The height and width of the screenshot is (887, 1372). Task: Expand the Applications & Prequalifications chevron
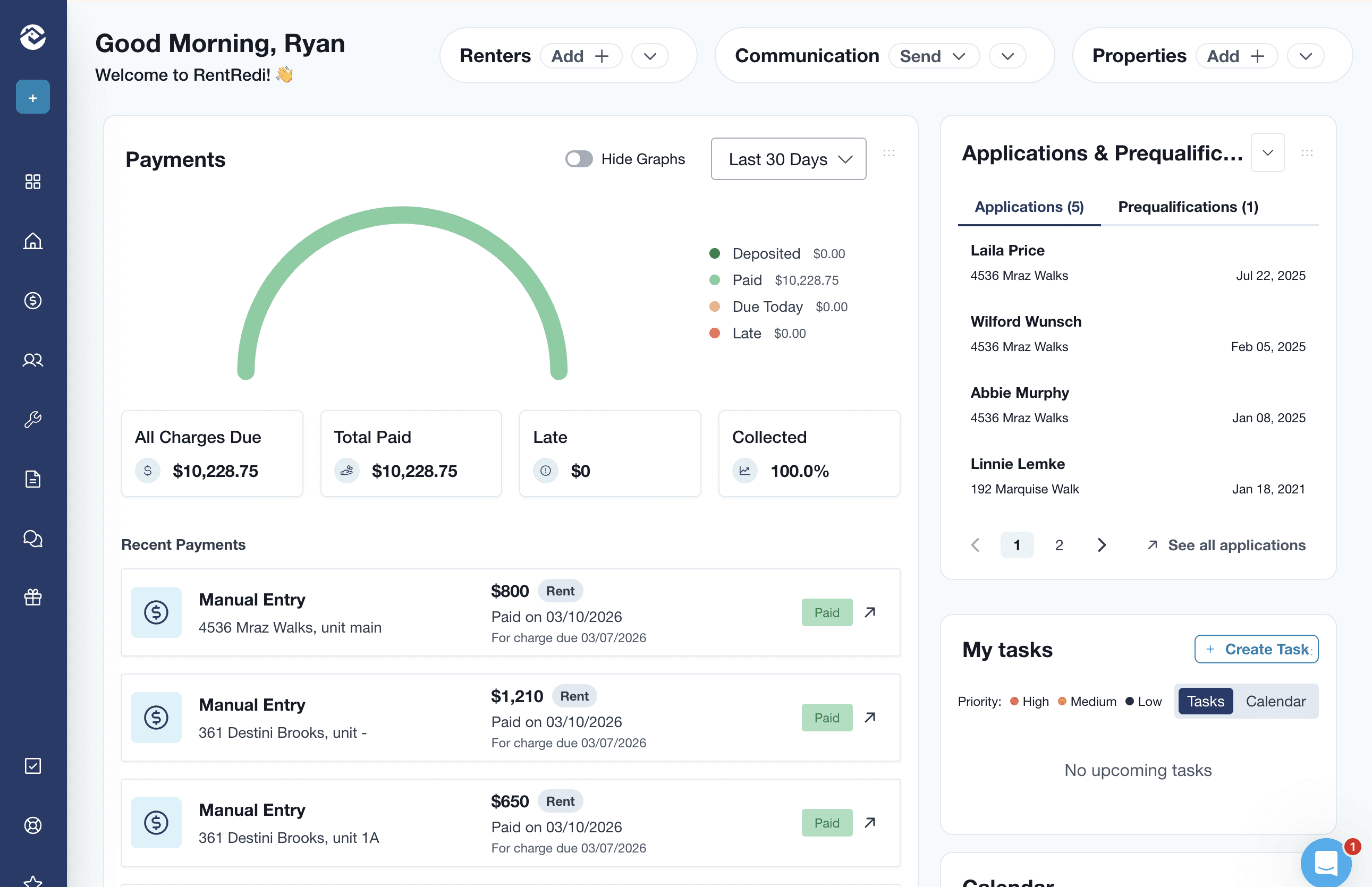click(1267, 152)
